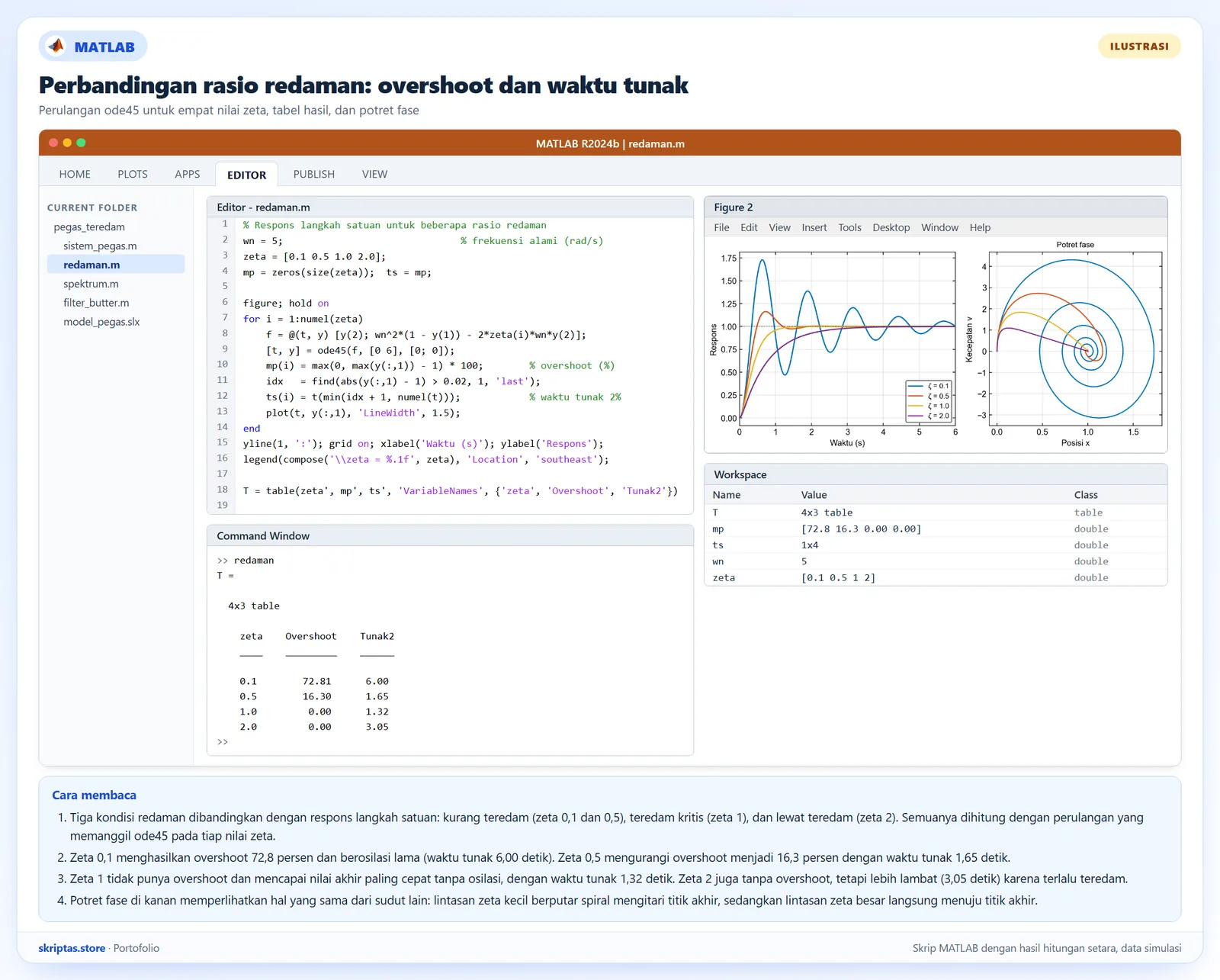Open the Figure 2 Insert menu
The height and width of the screenshot is (980, 1220).
click(x=814, y=227)
